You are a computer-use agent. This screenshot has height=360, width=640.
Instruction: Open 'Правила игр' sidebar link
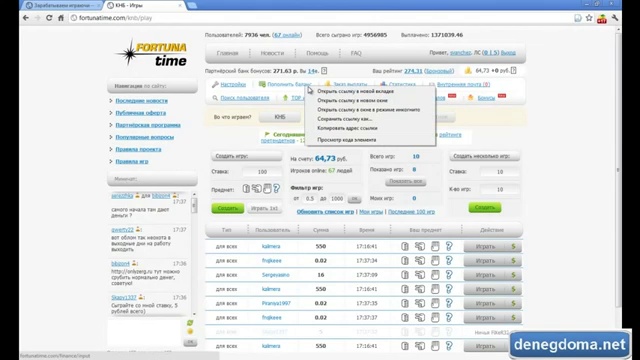pos(132,161)
